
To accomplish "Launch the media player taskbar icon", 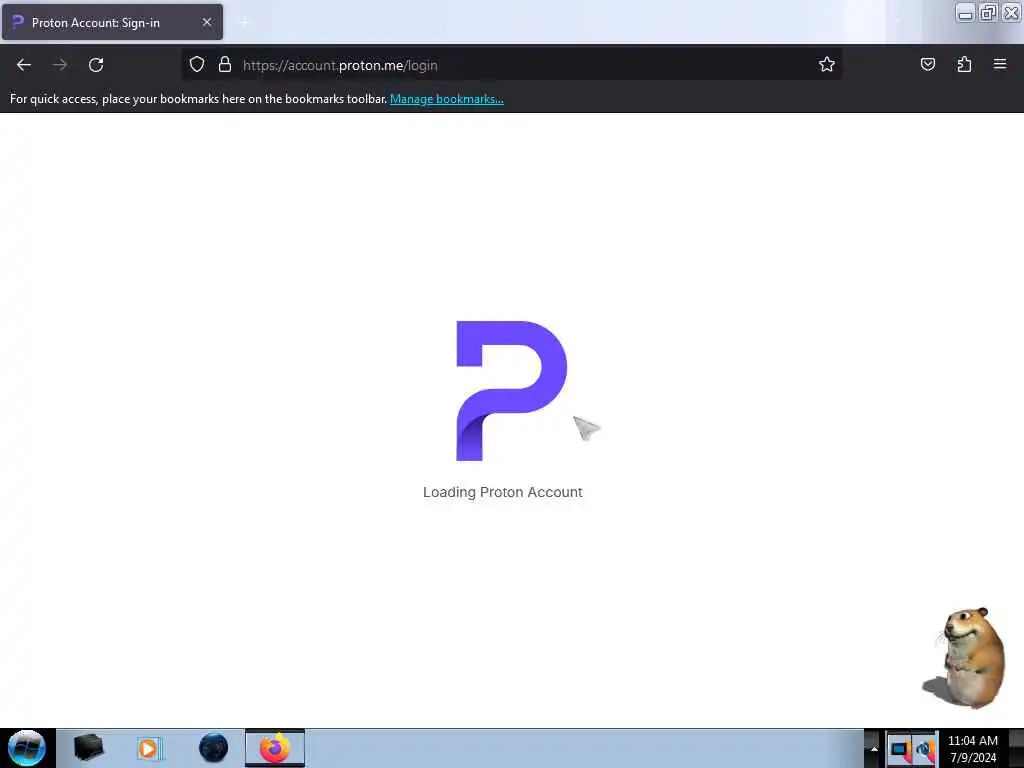I will [148, 748].
